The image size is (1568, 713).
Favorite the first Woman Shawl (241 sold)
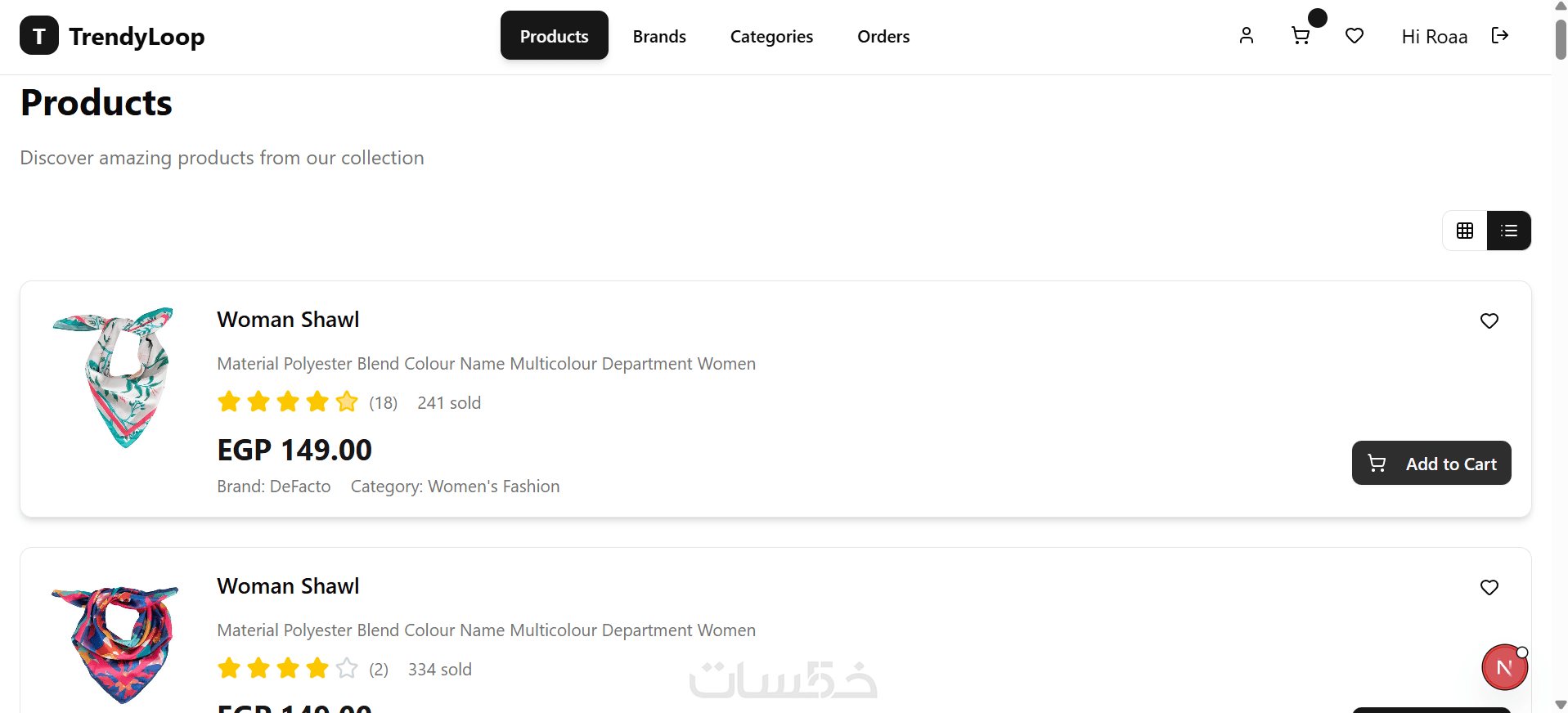point(1489,321)
